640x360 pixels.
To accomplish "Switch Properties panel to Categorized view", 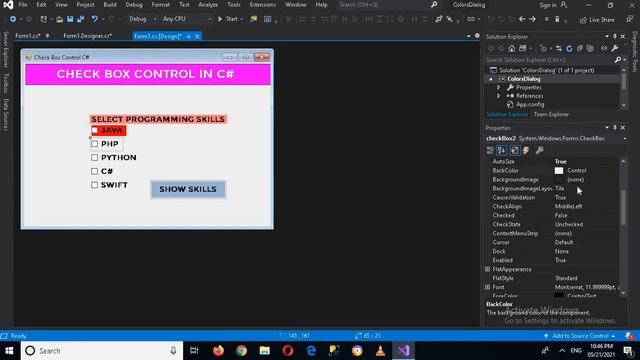I will 490,150.
